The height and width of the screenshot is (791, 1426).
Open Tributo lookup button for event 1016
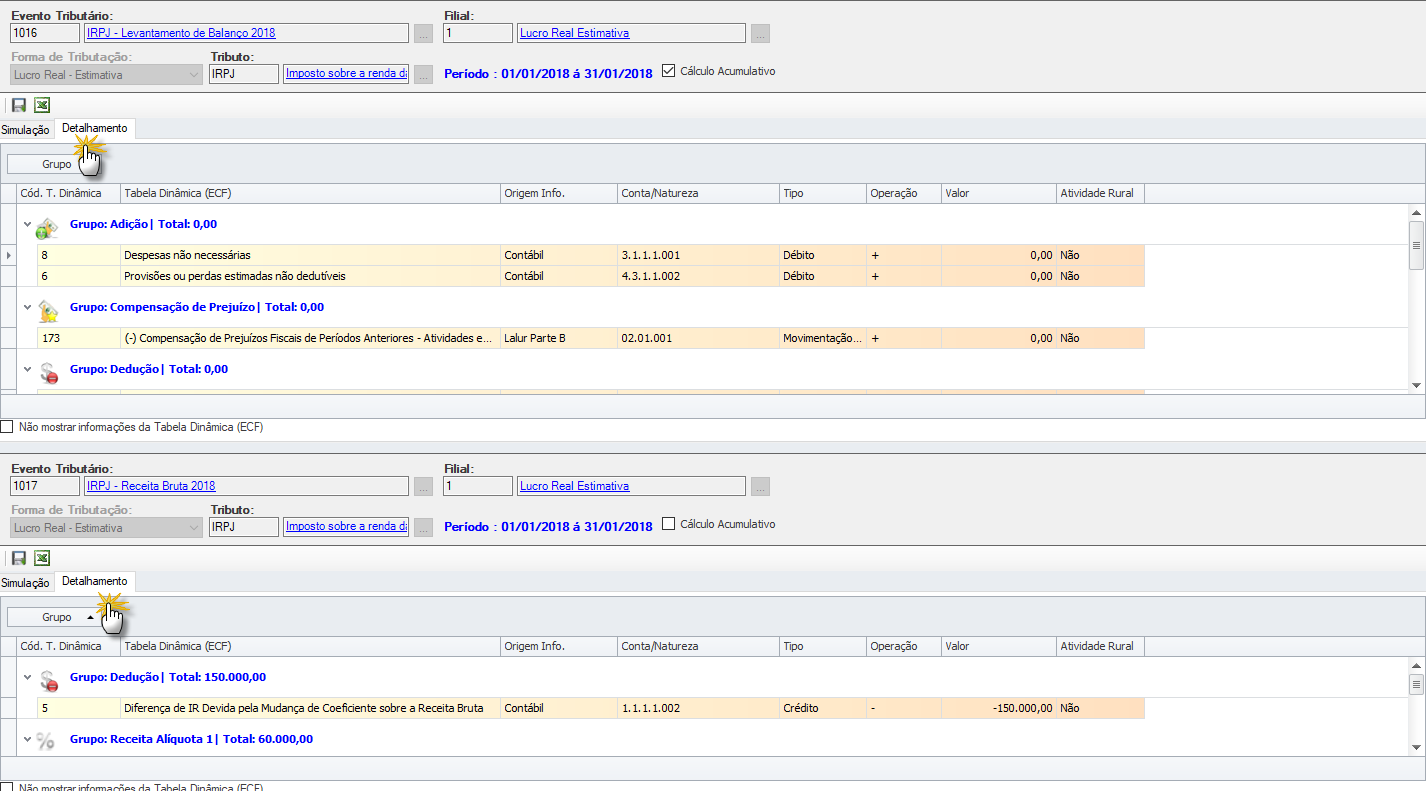[424, 75]
